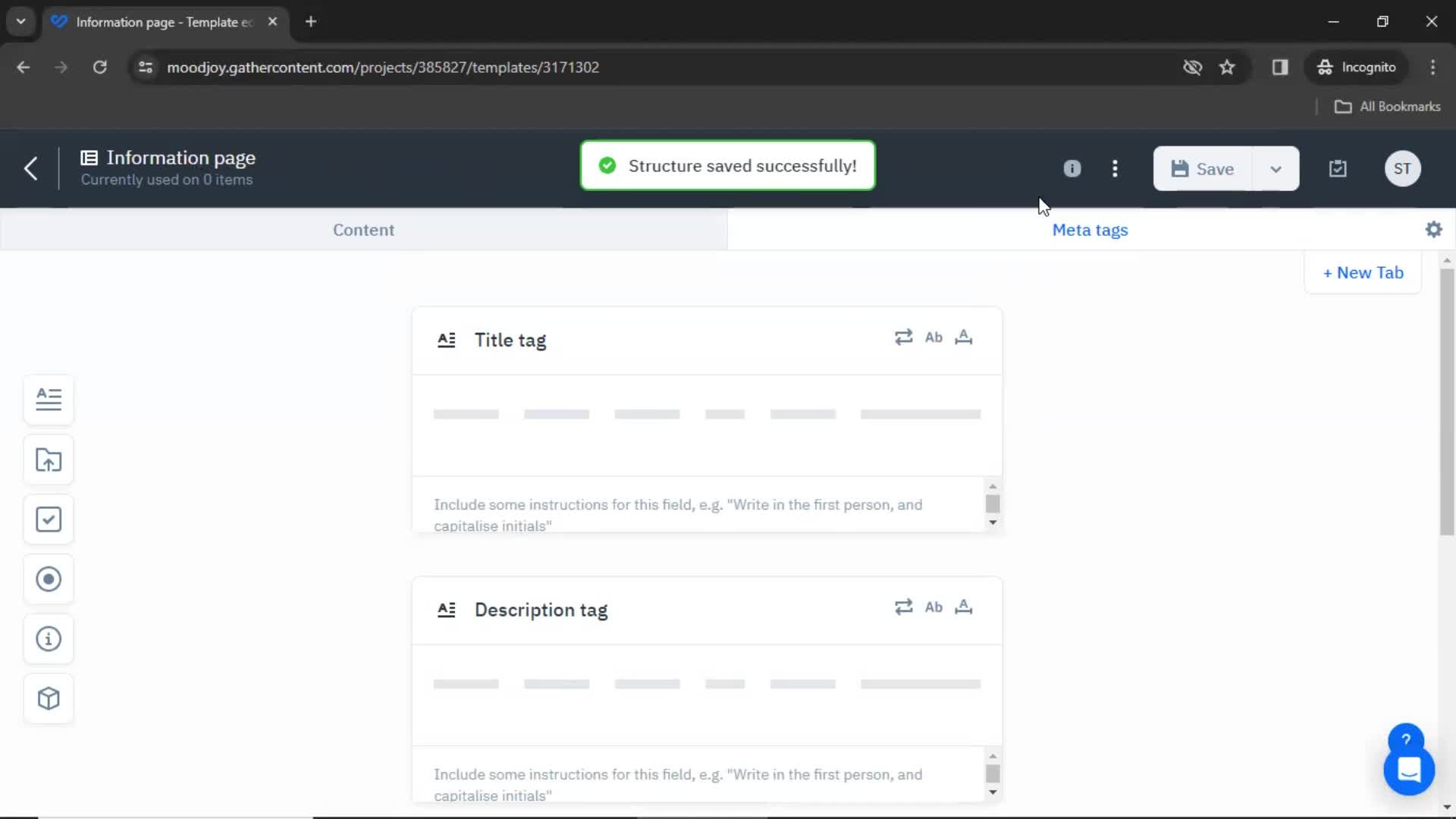Screen dimensions: 1456x819
Task: Click the Incognito indicator
Action: [x=1356, y=67]
